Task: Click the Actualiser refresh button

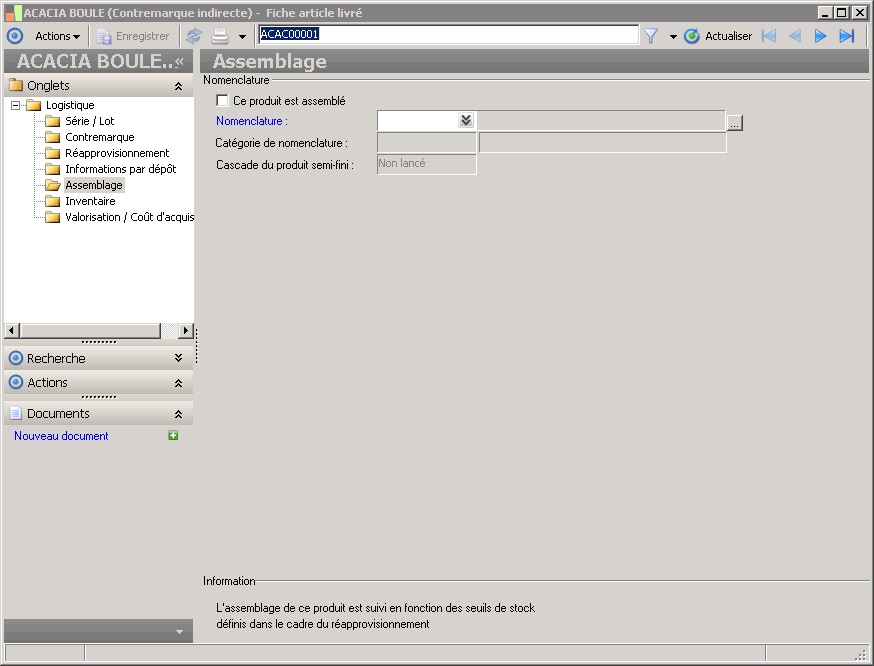Action: [718, 36]
